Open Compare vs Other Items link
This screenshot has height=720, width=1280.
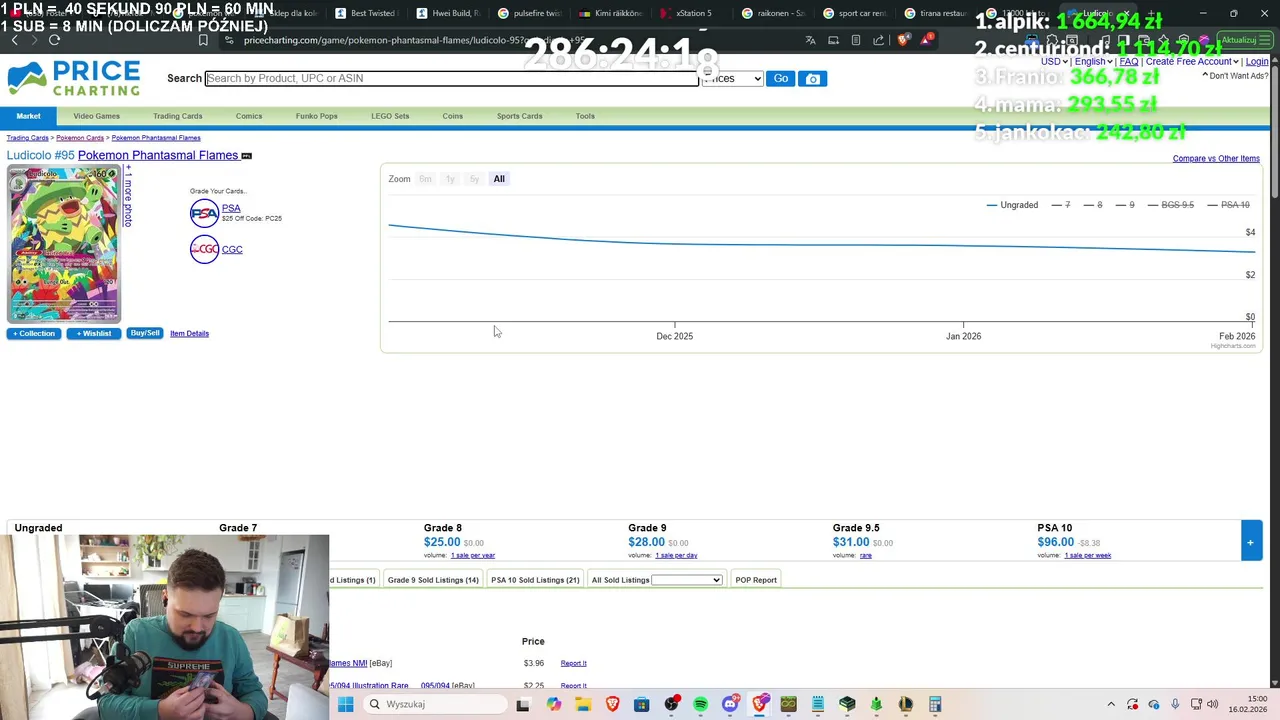click(x=1216, y=158)
